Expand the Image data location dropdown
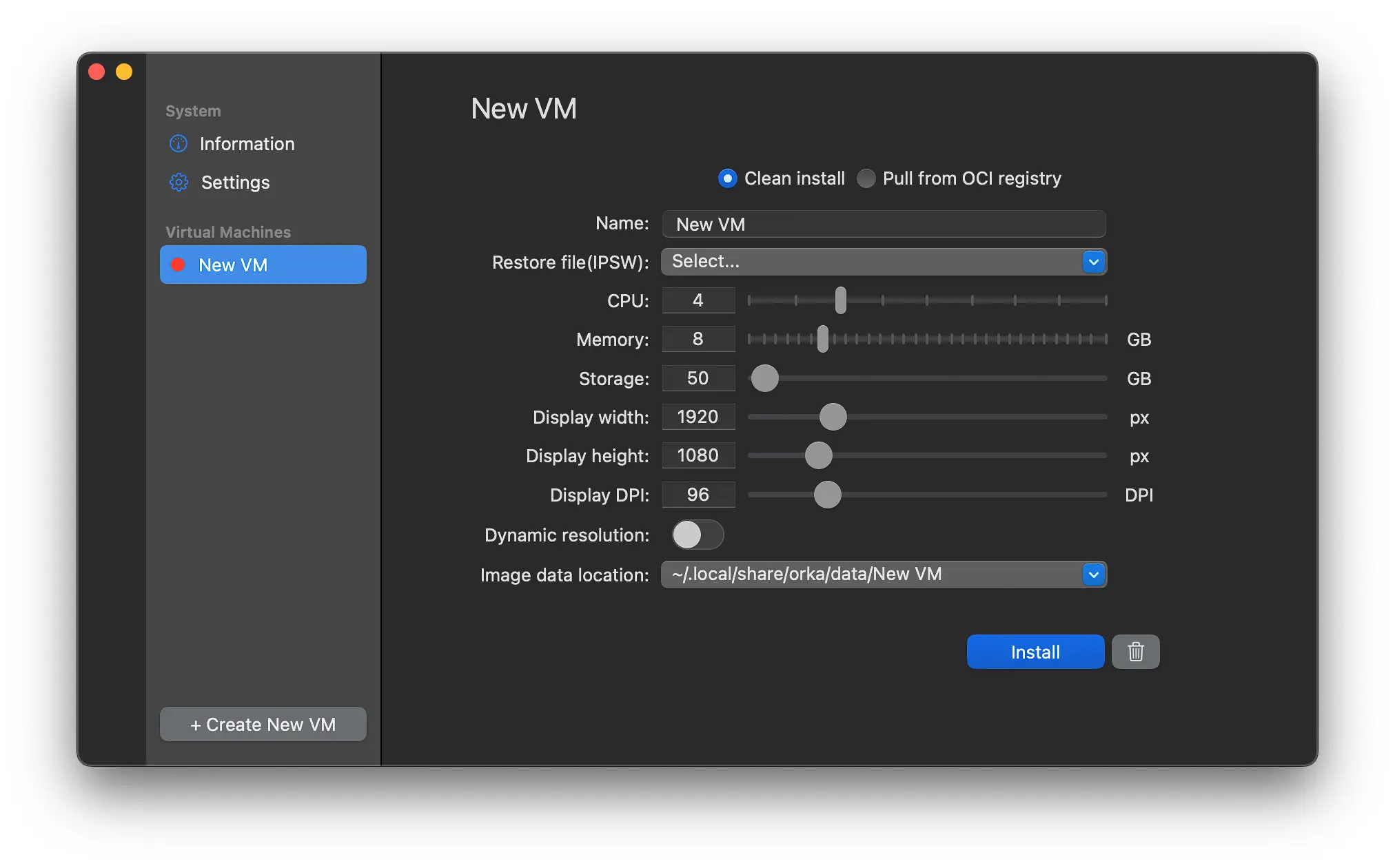Image resolution: width=1395 pixels, height=868 pixels. coord(1093,573)
